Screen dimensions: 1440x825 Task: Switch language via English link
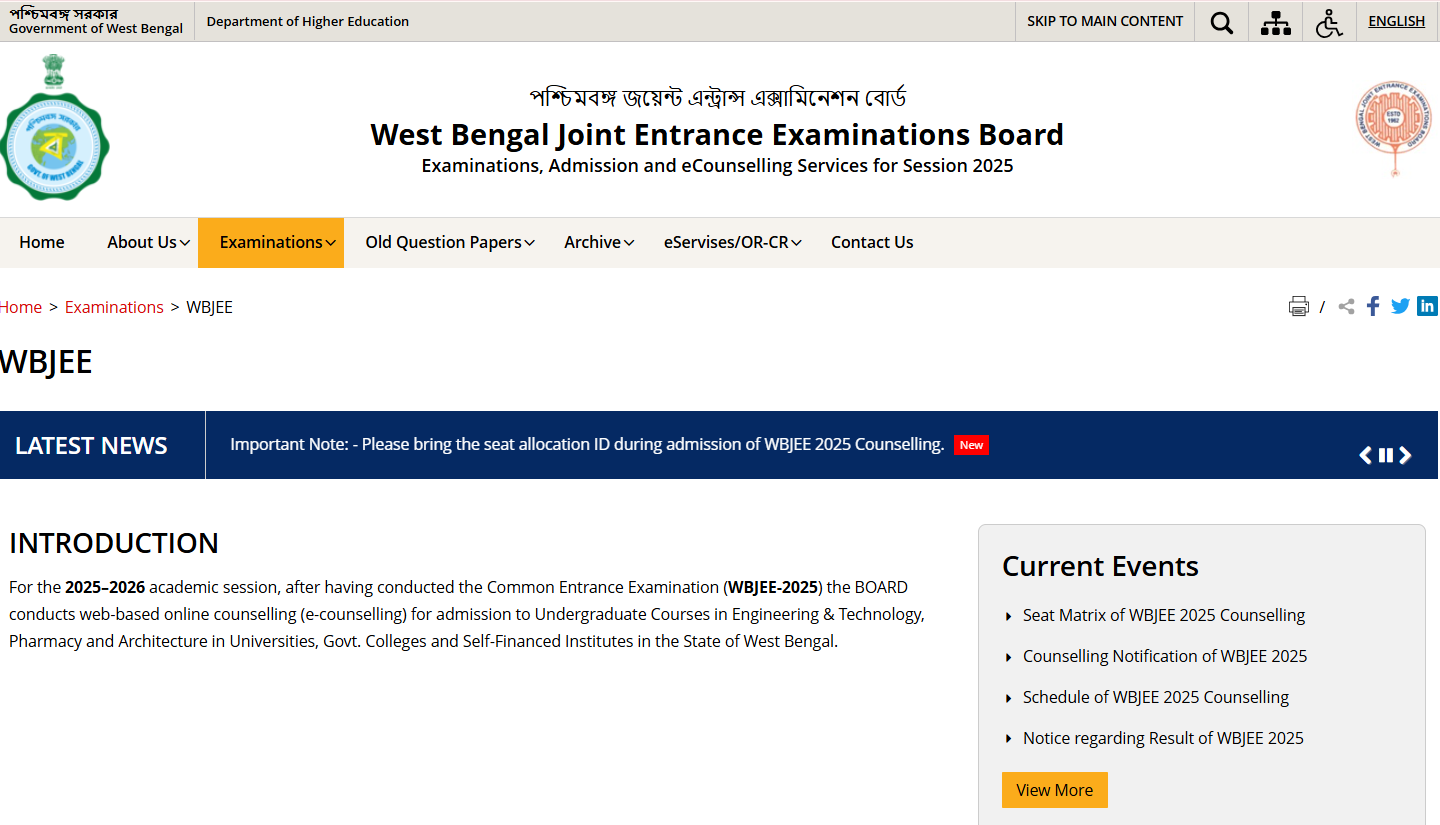click(x=1396, y=21)
